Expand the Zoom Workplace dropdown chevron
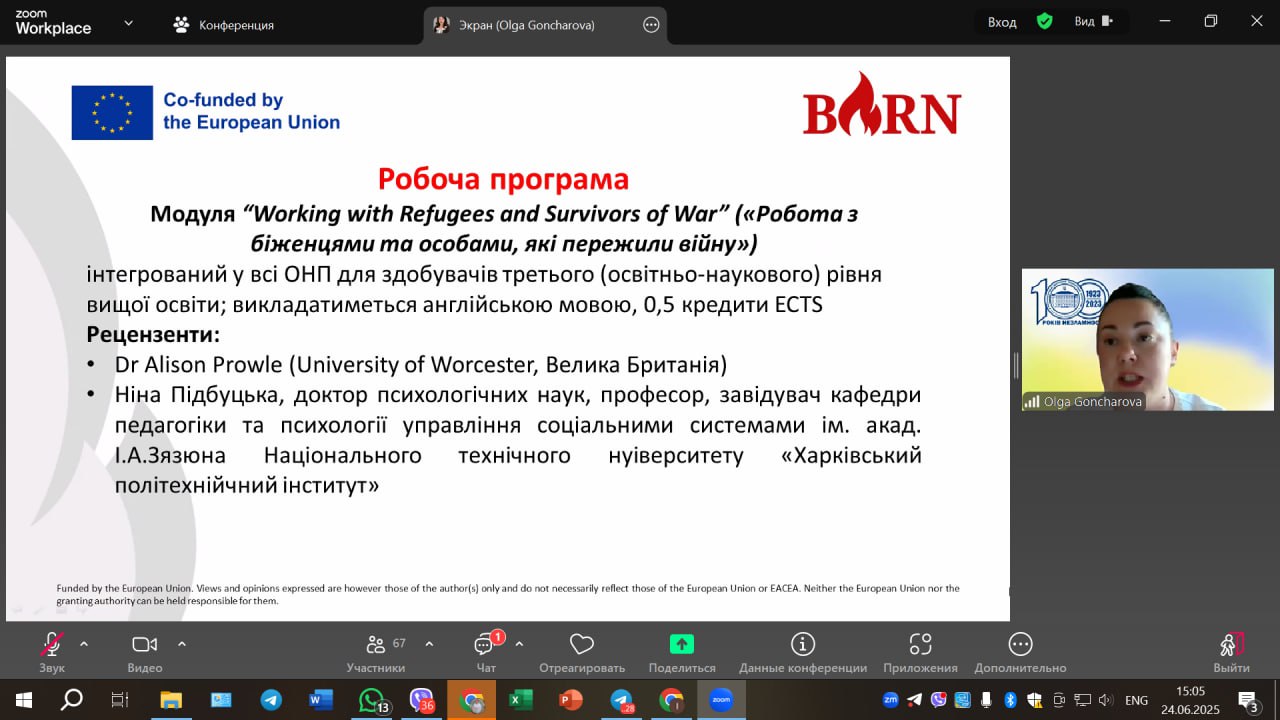 128,23
